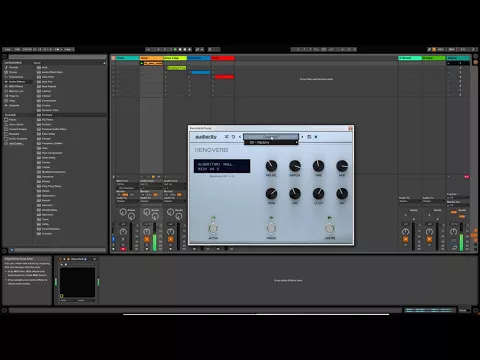
Task: Click the save preset icon in XenoVerb
Action: click(309, 137)
